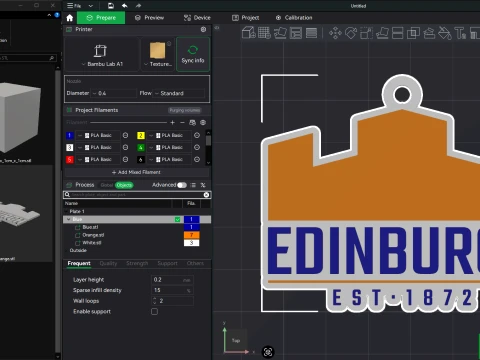This screenshot has width=480, height=360.
Task: Switch to the Prepare tab
Action: [101, 18]
